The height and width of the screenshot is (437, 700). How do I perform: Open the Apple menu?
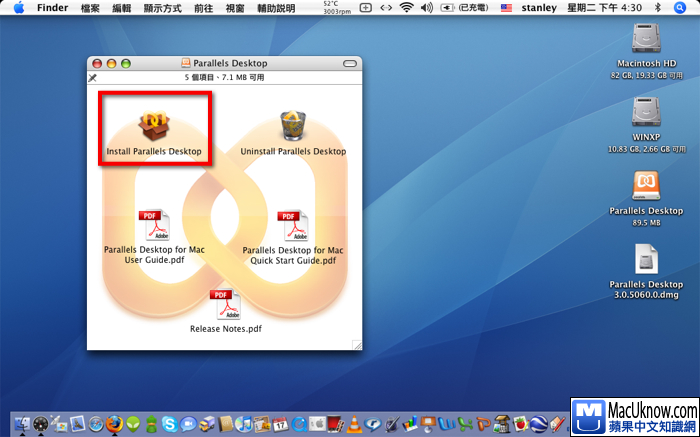(x=18, y=8)
